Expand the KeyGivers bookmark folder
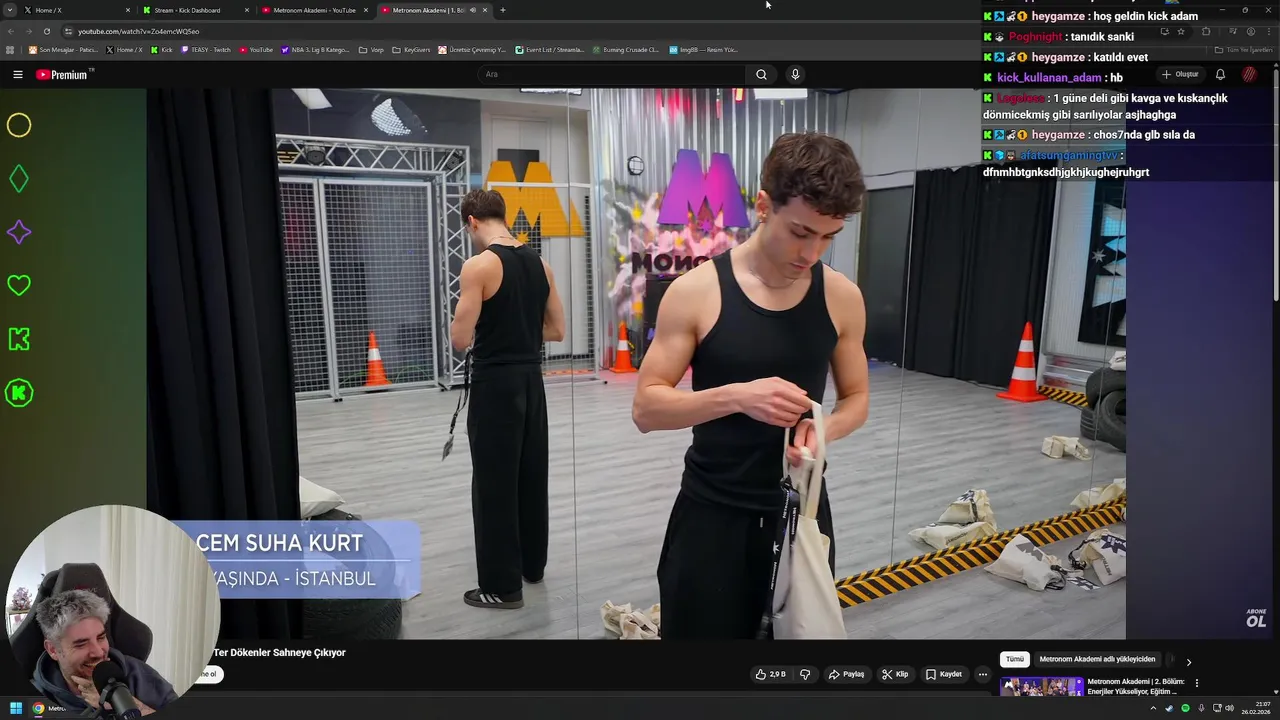 (x=411, y=49)
